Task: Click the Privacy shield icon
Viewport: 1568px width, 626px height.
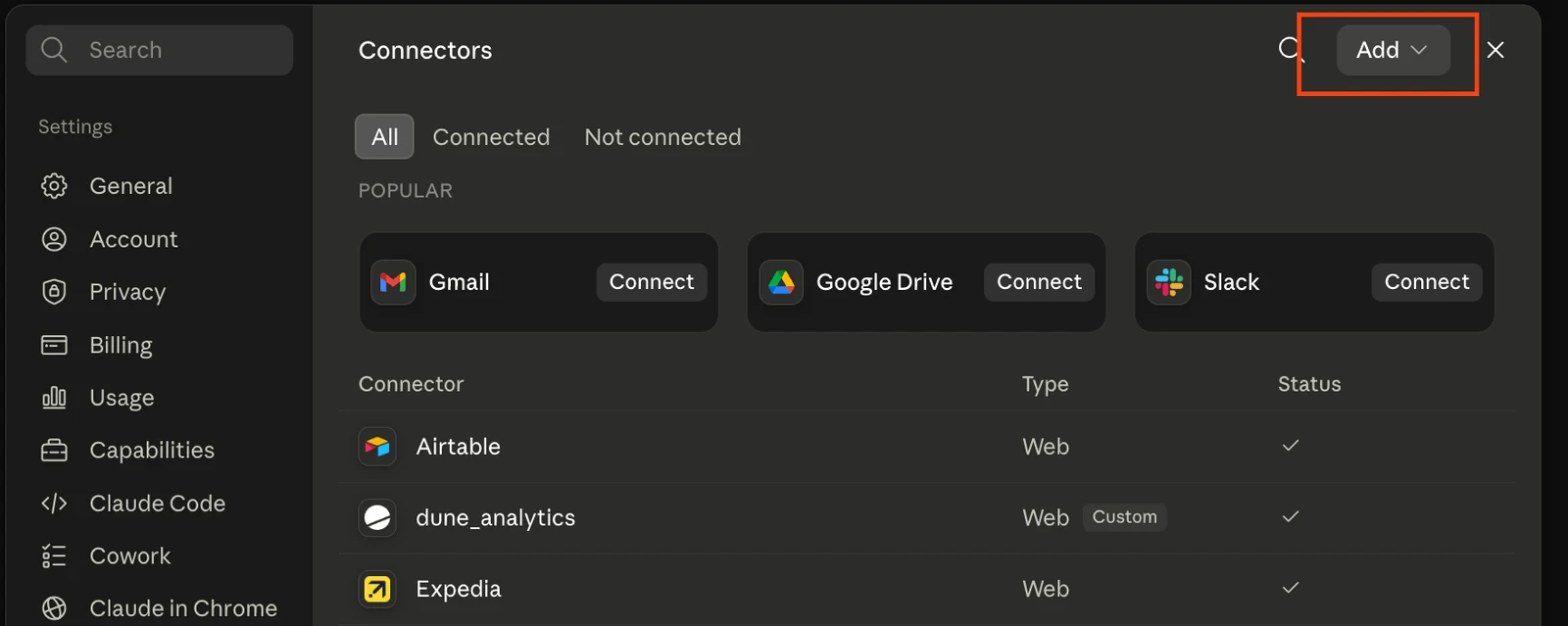Action: (54, 292)
